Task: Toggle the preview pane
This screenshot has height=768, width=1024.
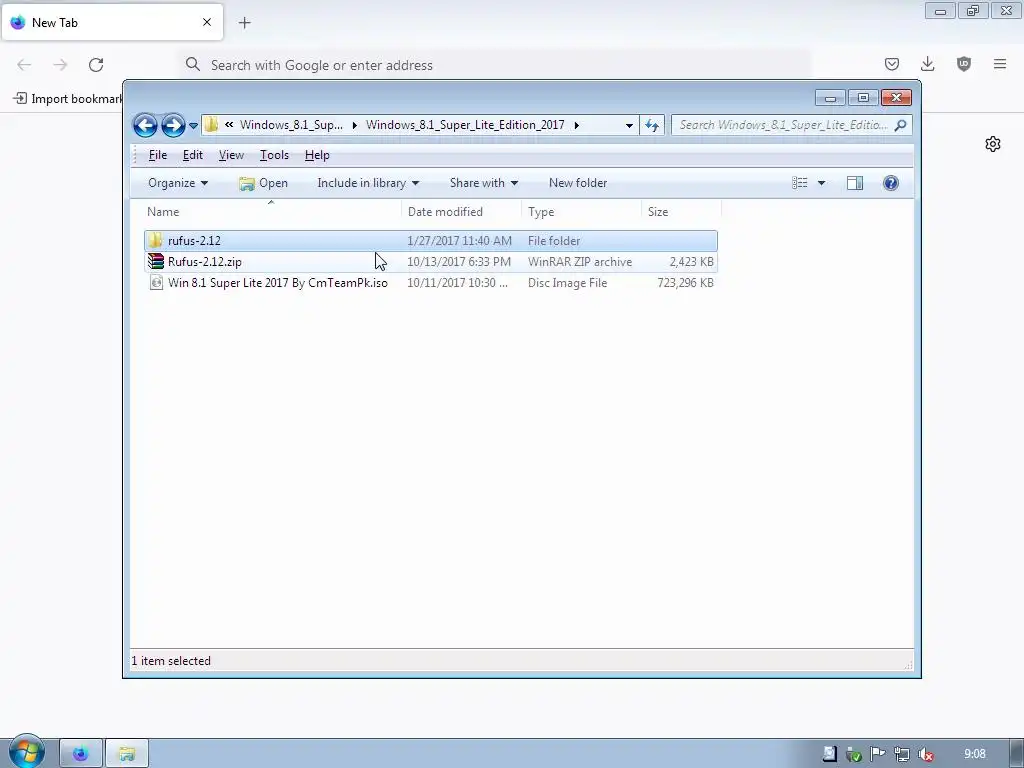Action: [855, 183]
